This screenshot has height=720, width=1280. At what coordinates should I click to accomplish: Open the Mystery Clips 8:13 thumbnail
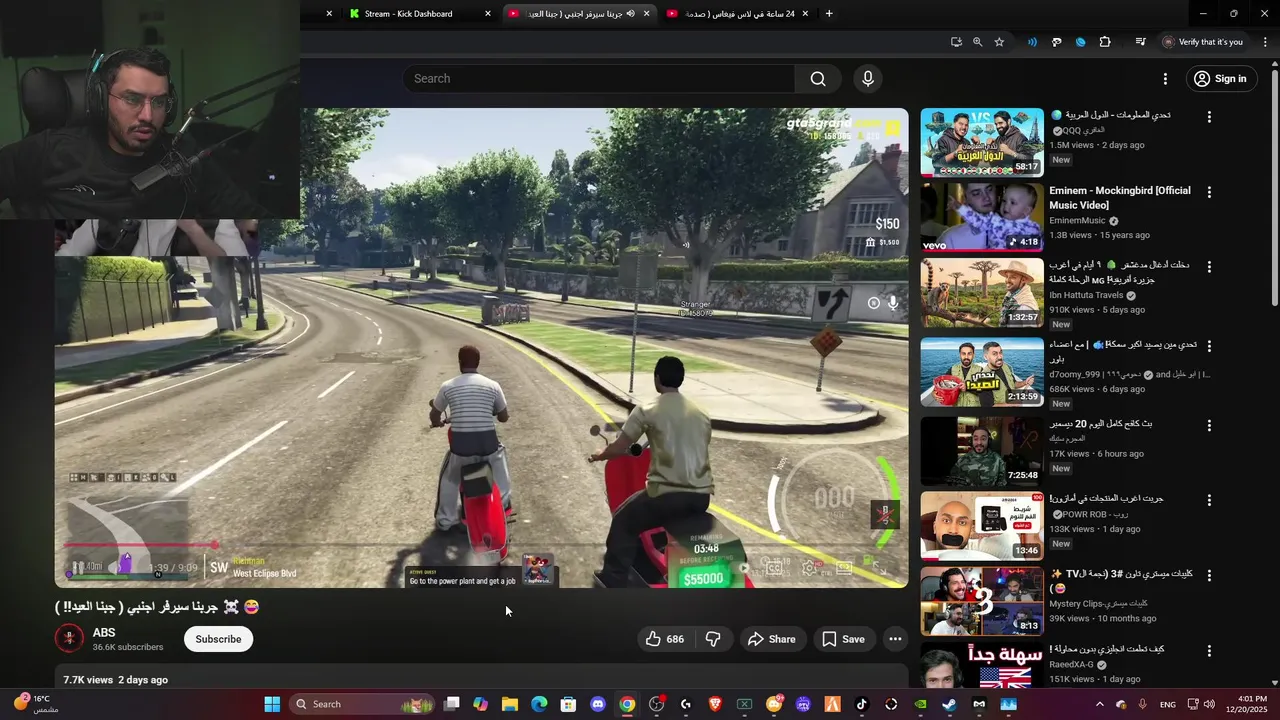[982, 602]
